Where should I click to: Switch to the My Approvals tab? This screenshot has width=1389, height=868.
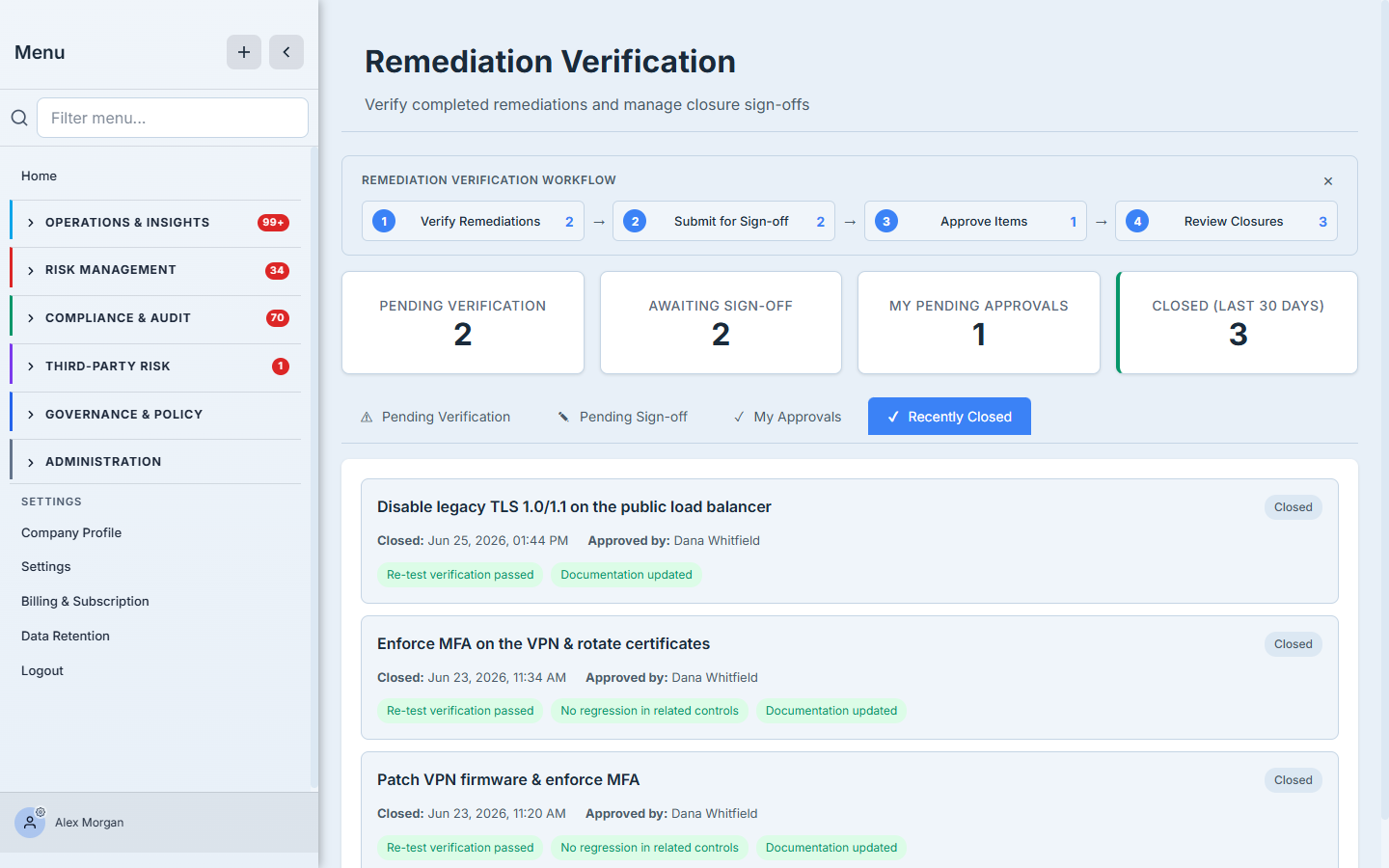tap(787, 417)
